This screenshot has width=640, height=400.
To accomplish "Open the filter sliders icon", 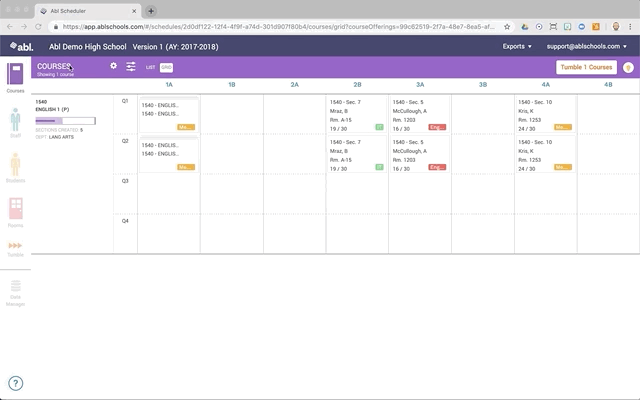I will pyautogui.click(x=131, y=66).
